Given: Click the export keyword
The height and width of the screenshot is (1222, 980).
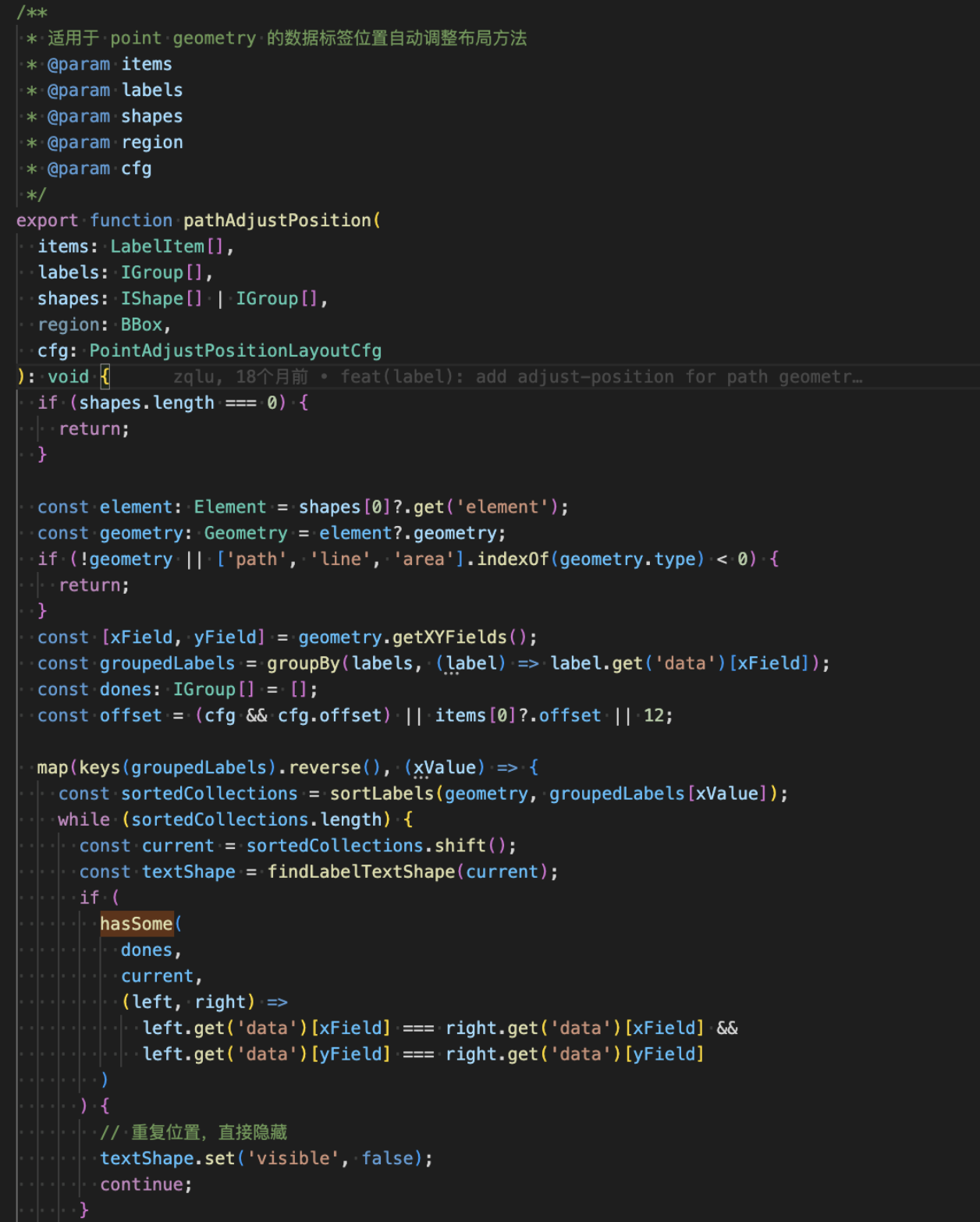Looking at the screenshot, I should (47, 220).
